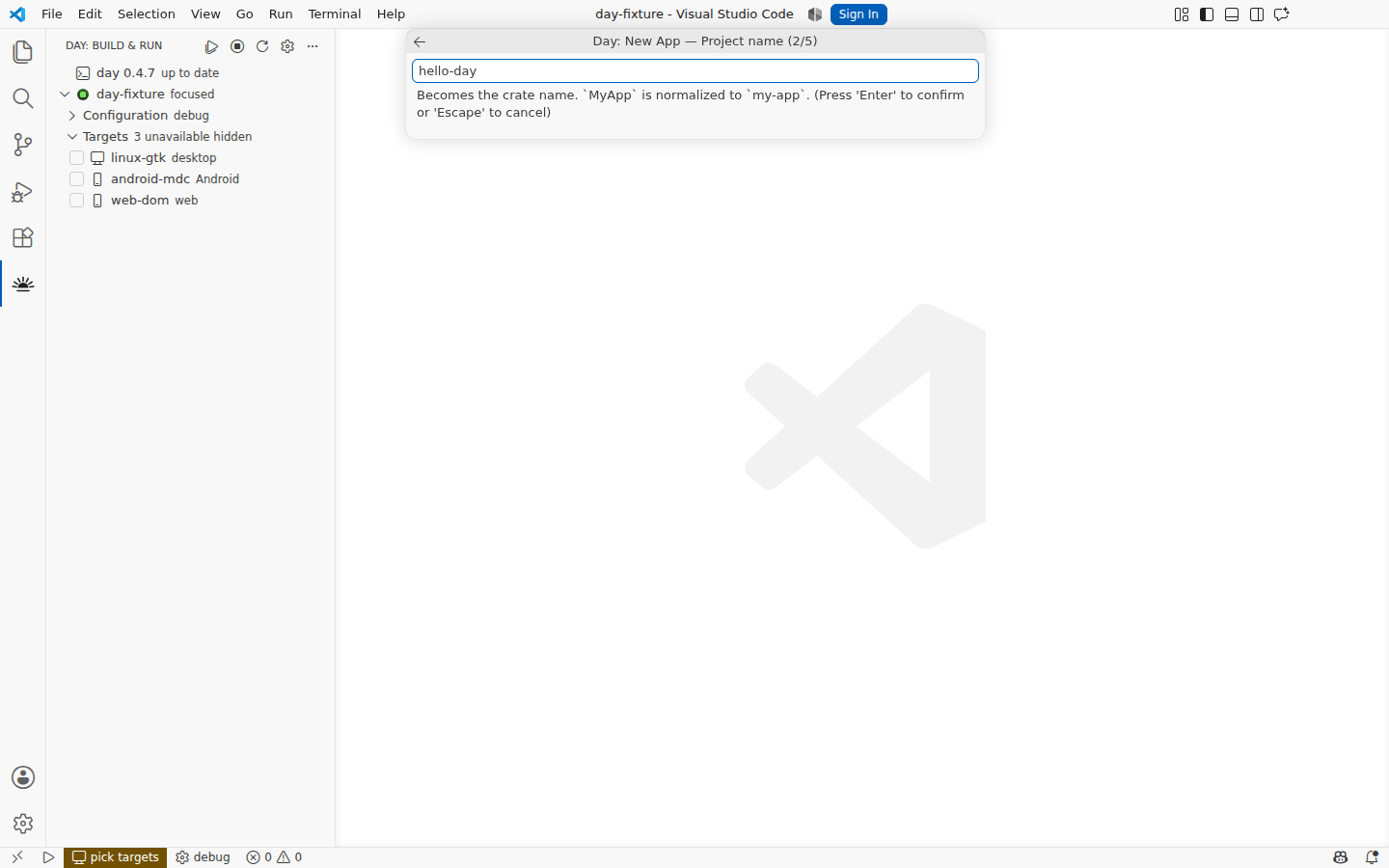The width and height of the screenshot is (1389, 868).
Task: Click pick targets in status bar
Action: (116, 857)
